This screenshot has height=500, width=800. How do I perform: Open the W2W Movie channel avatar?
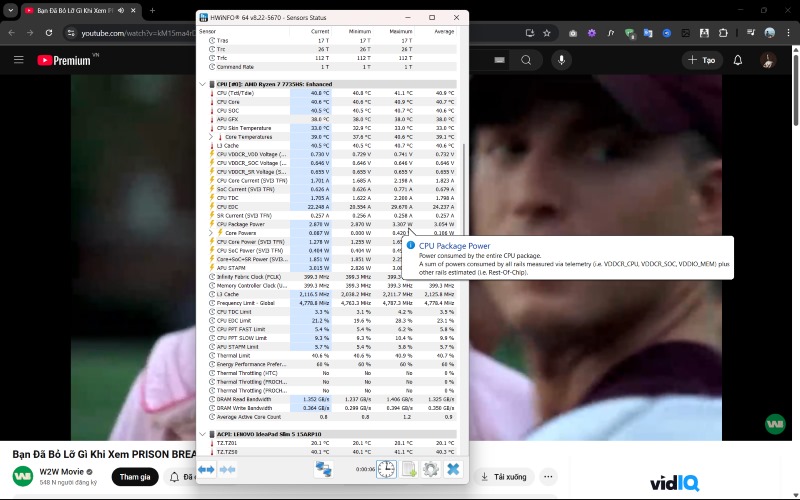(x=22, y=477)
